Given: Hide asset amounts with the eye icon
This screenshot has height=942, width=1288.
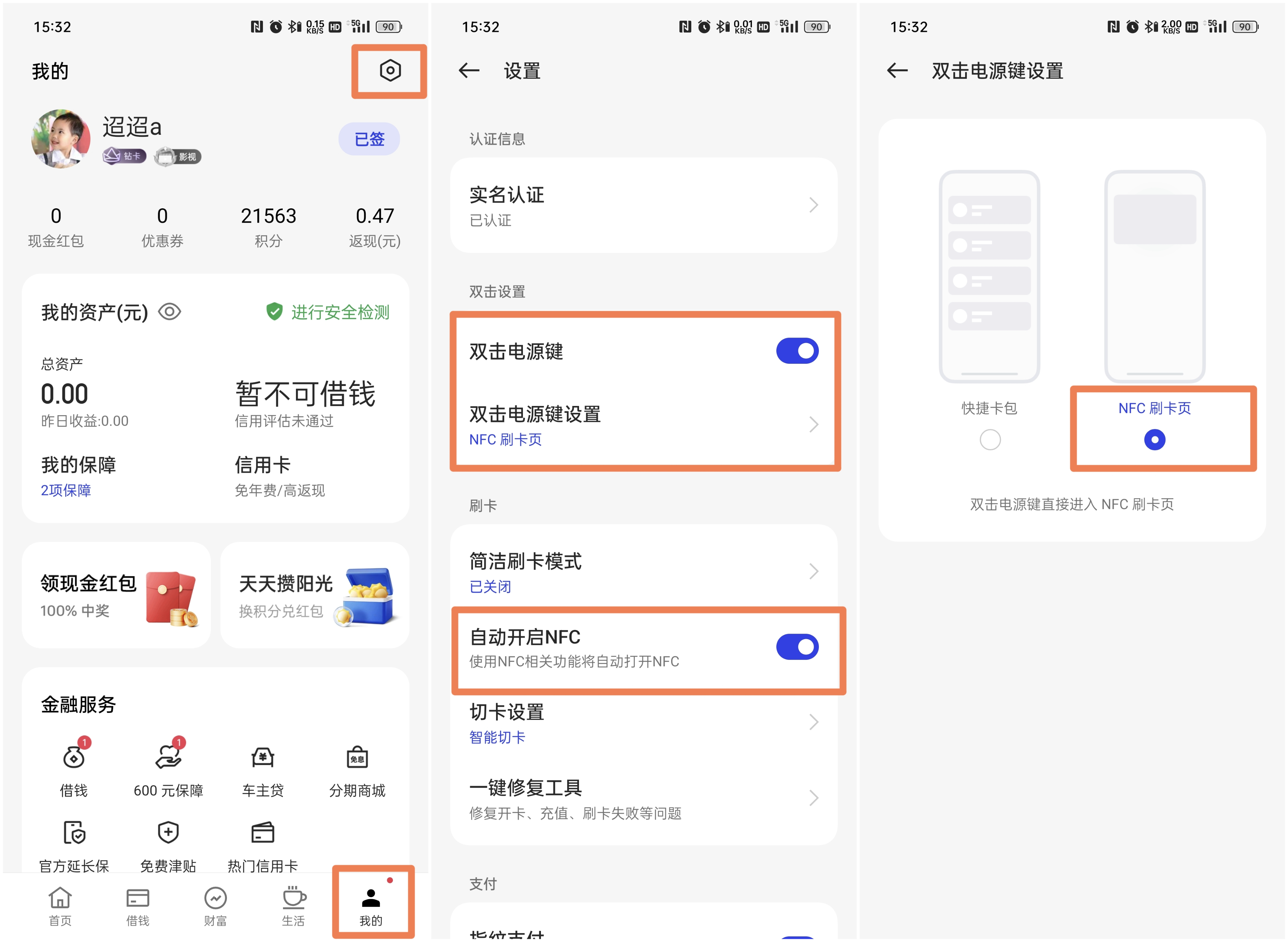Looking at the screenshot, I should click(x=169, y=312).
